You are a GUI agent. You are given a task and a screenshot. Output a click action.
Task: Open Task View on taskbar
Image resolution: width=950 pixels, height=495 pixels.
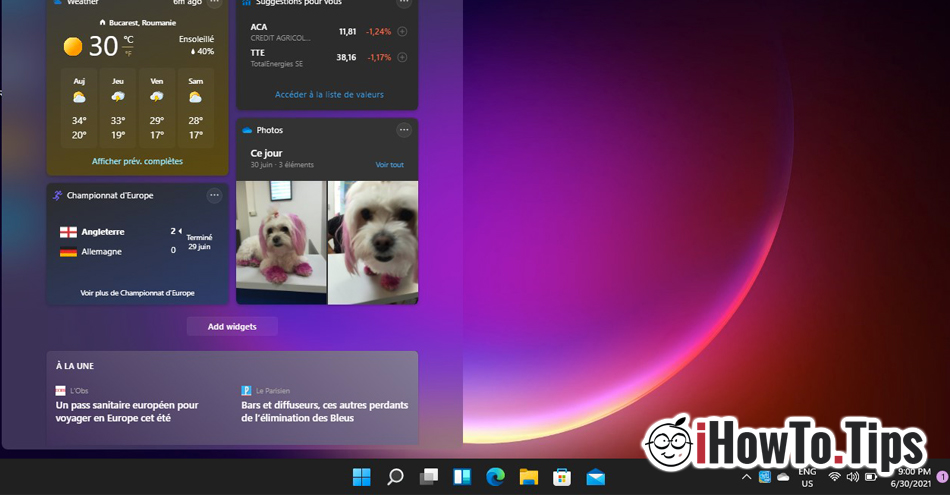click(428, 477)
